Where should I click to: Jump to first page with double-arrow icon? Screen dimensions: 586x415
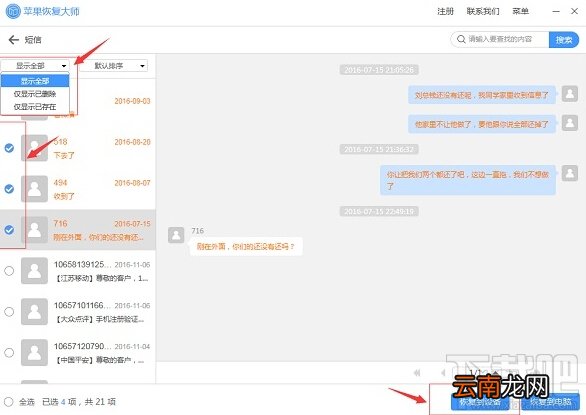pyautogui.click(x=417, y=372)
